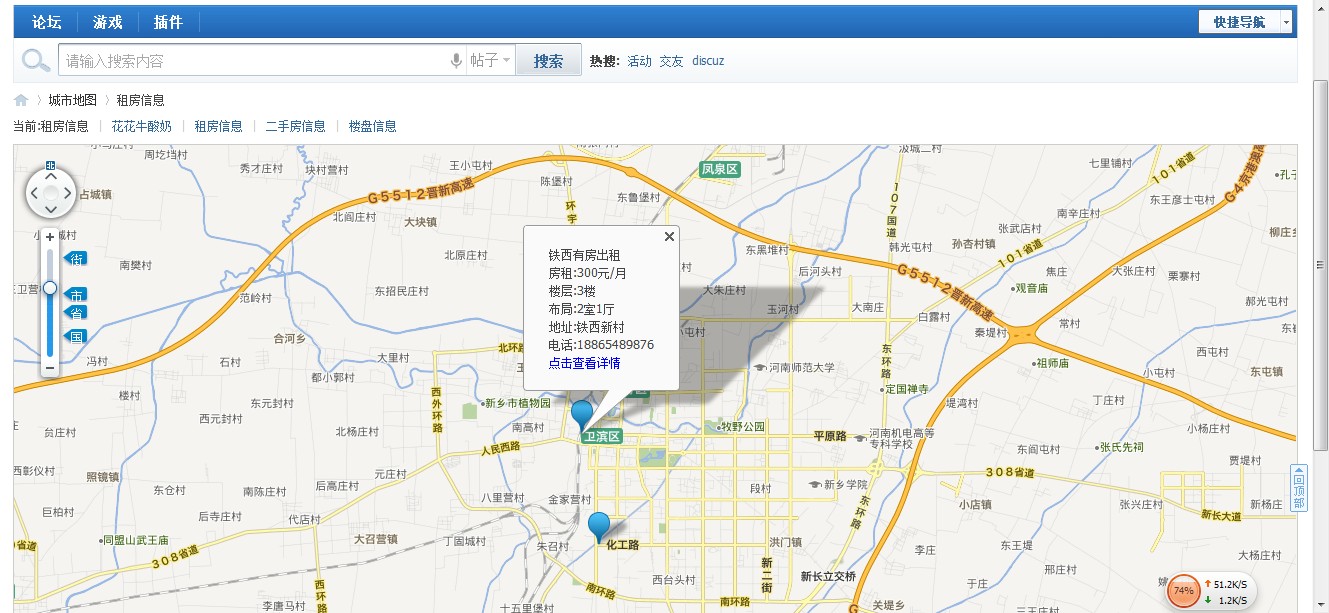Viewport: 1329px width, 613px height.
Task: Click the search magnifier icon
Action: 36,61
